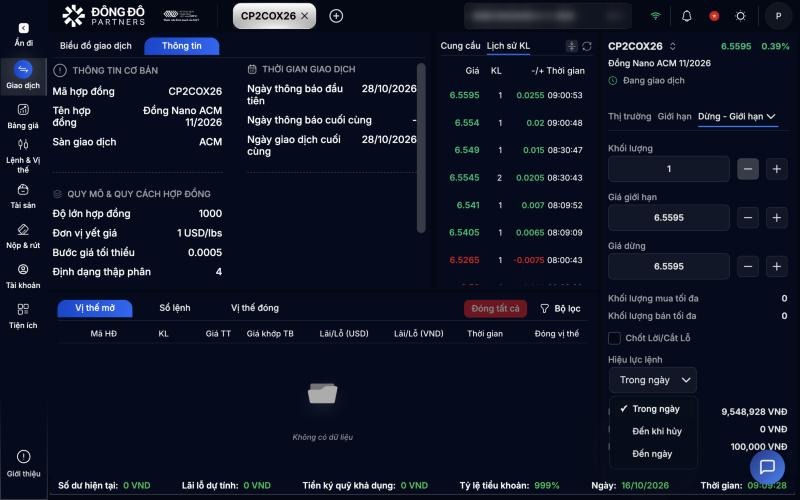The height and width of the screenshot is (500, 800).
Task: Open the Dừng - Giới hạn order type dropdown
Action: tap(737, 117)
